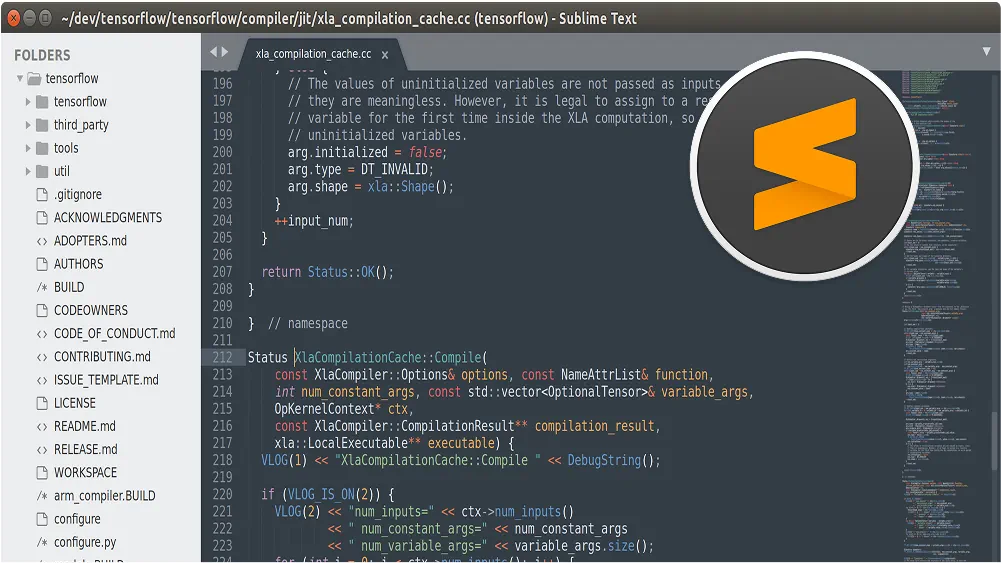The image size is (1001, 563).
Task: Open the WORKSPACE file
Action: (x=86, y=473)
